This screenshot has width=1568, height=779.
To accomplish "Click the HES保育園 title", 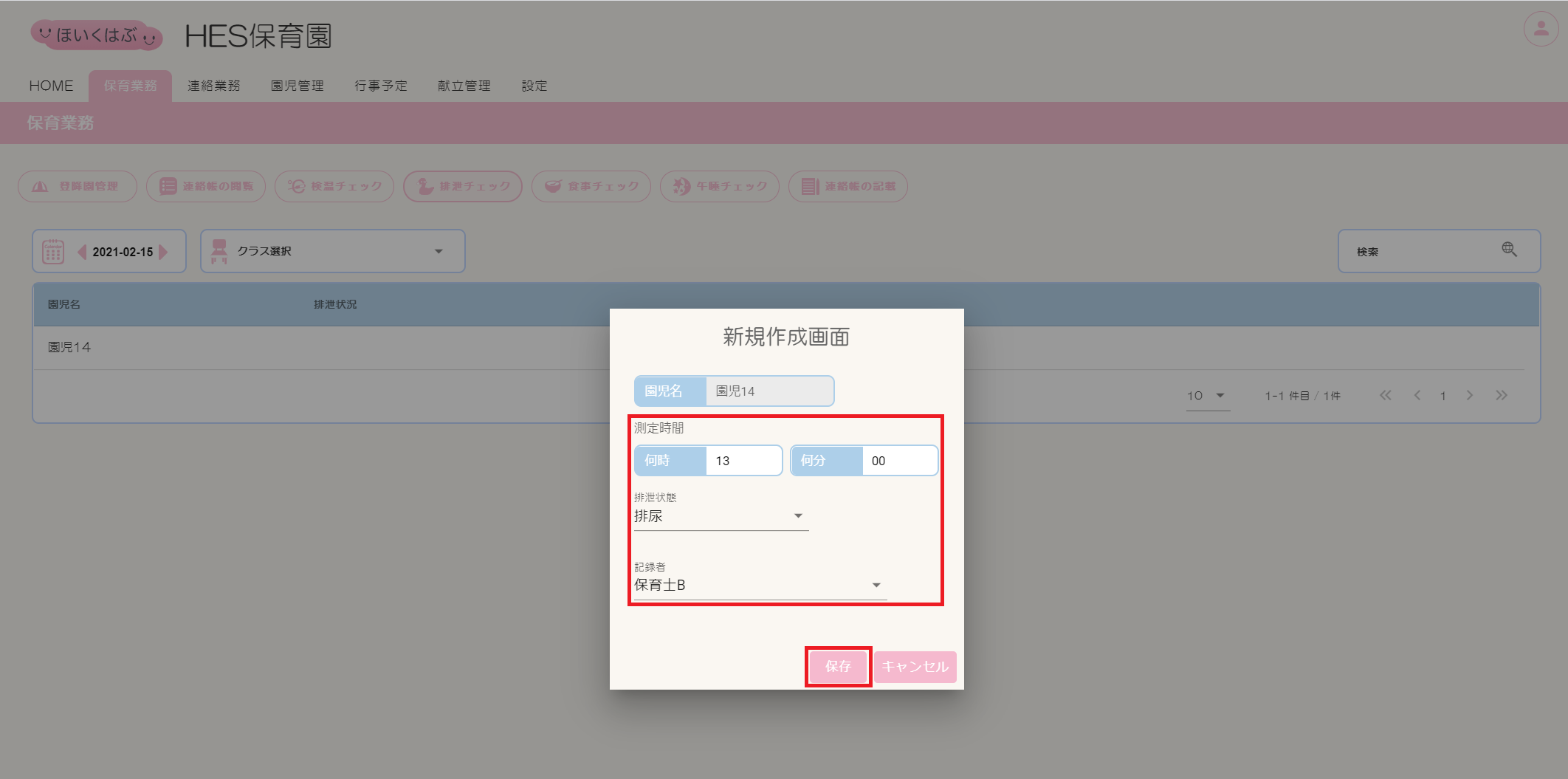I will (258, 35).
